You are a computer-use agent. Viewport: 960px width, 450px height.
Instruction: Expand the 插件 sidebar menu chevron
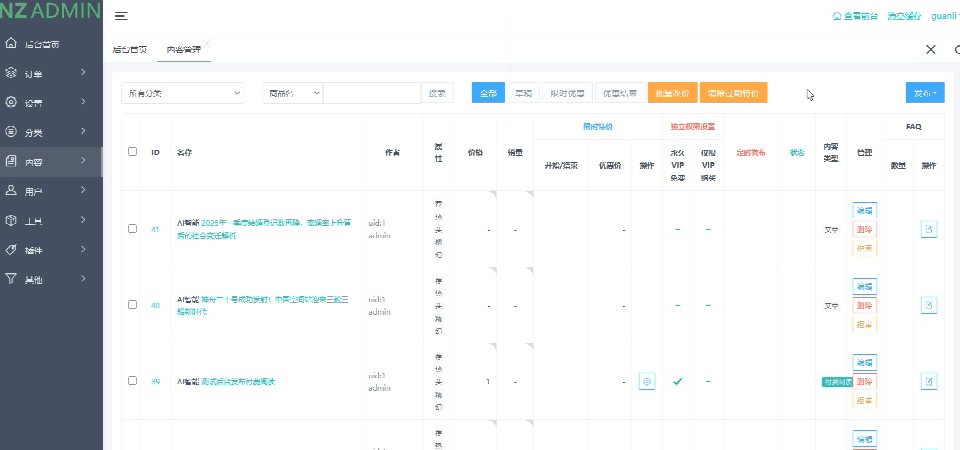(83, 249)
